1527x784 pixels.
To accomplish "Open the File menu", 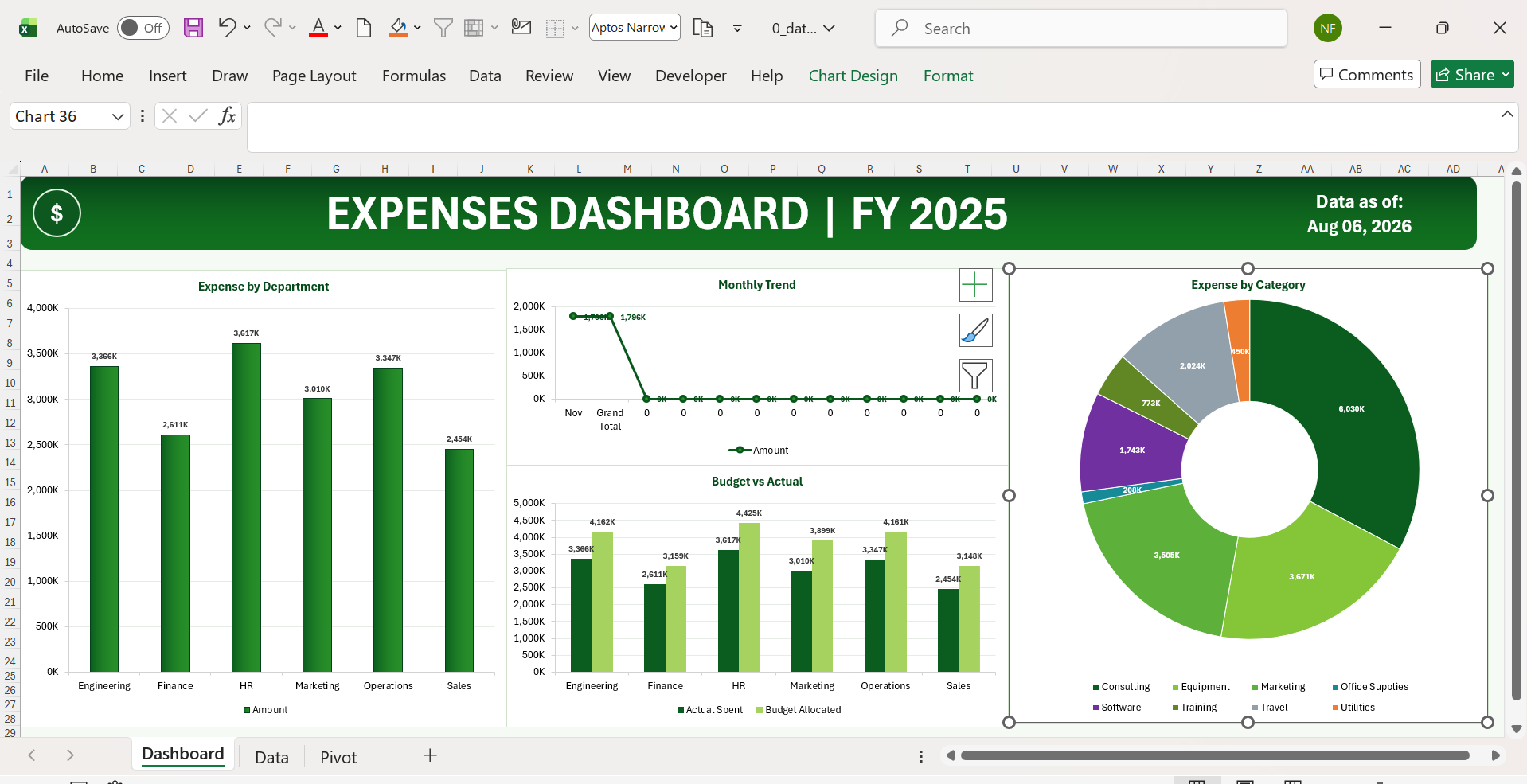I will (37, 76).
